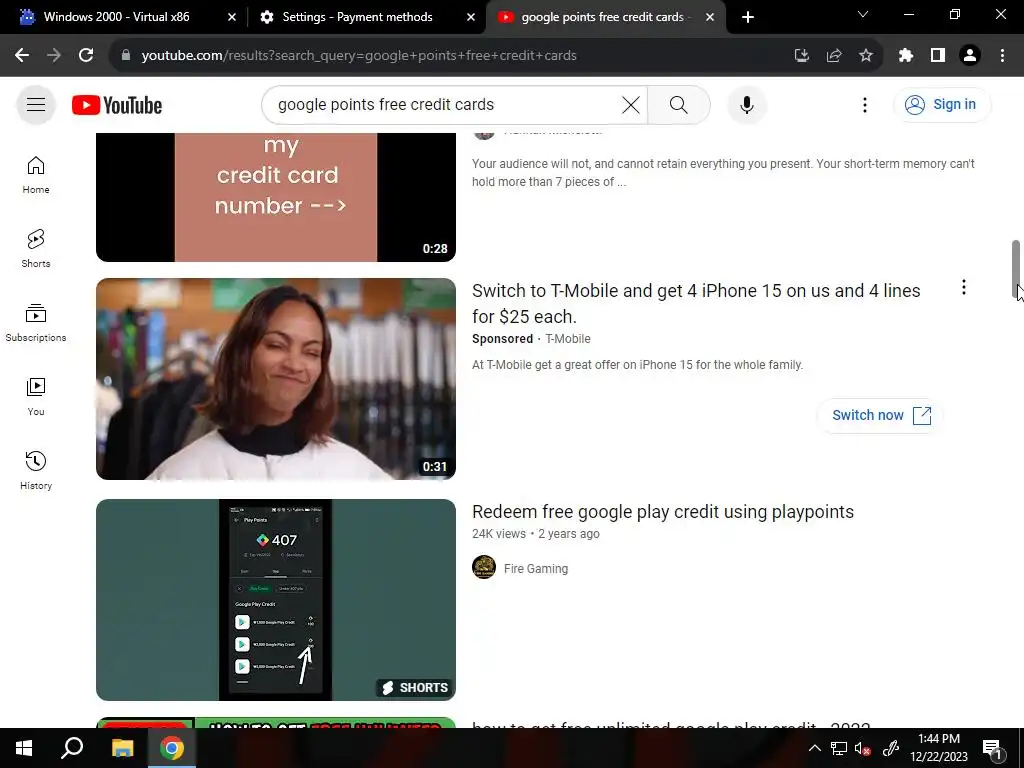Viewport: 1024px width, 768px height.
Task: Open 'Redeem free google play credit' title
Action: 663,512
